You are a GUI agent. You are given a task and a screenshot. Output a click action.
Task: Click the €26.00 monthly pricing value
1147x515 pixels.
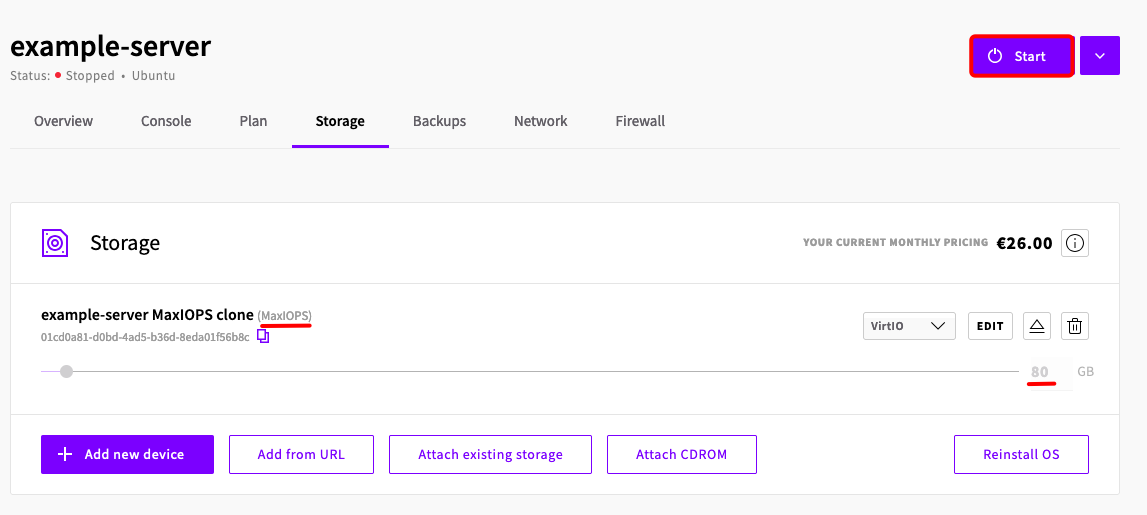click(1024, 243)
